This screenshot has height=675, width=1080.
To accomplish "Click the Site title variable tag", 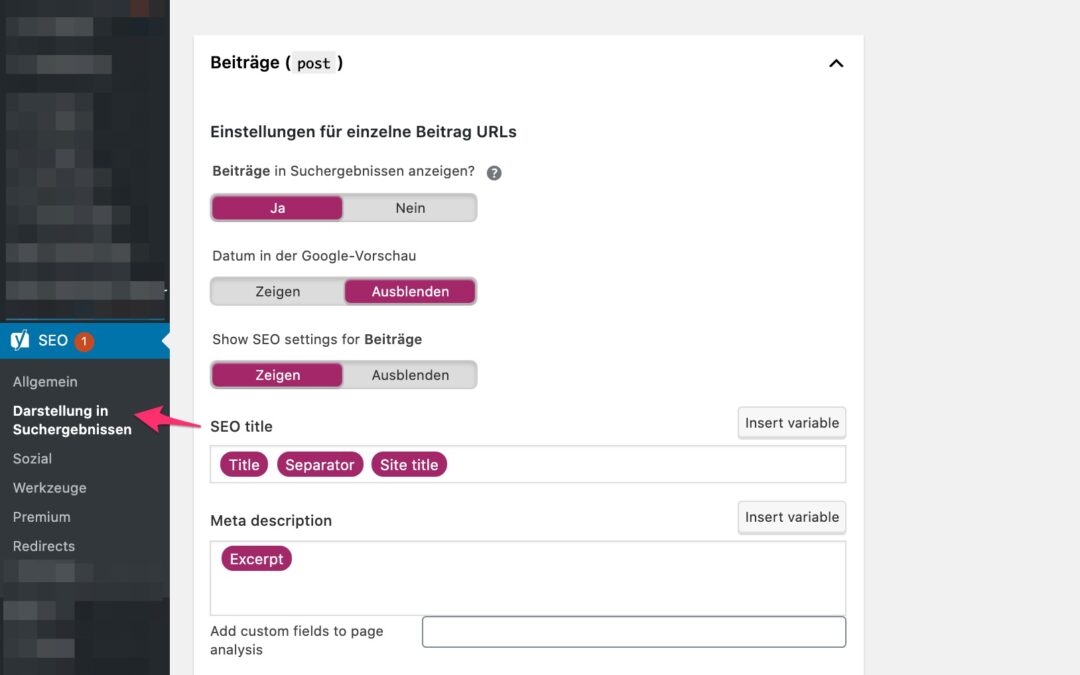I will (409, 465).
